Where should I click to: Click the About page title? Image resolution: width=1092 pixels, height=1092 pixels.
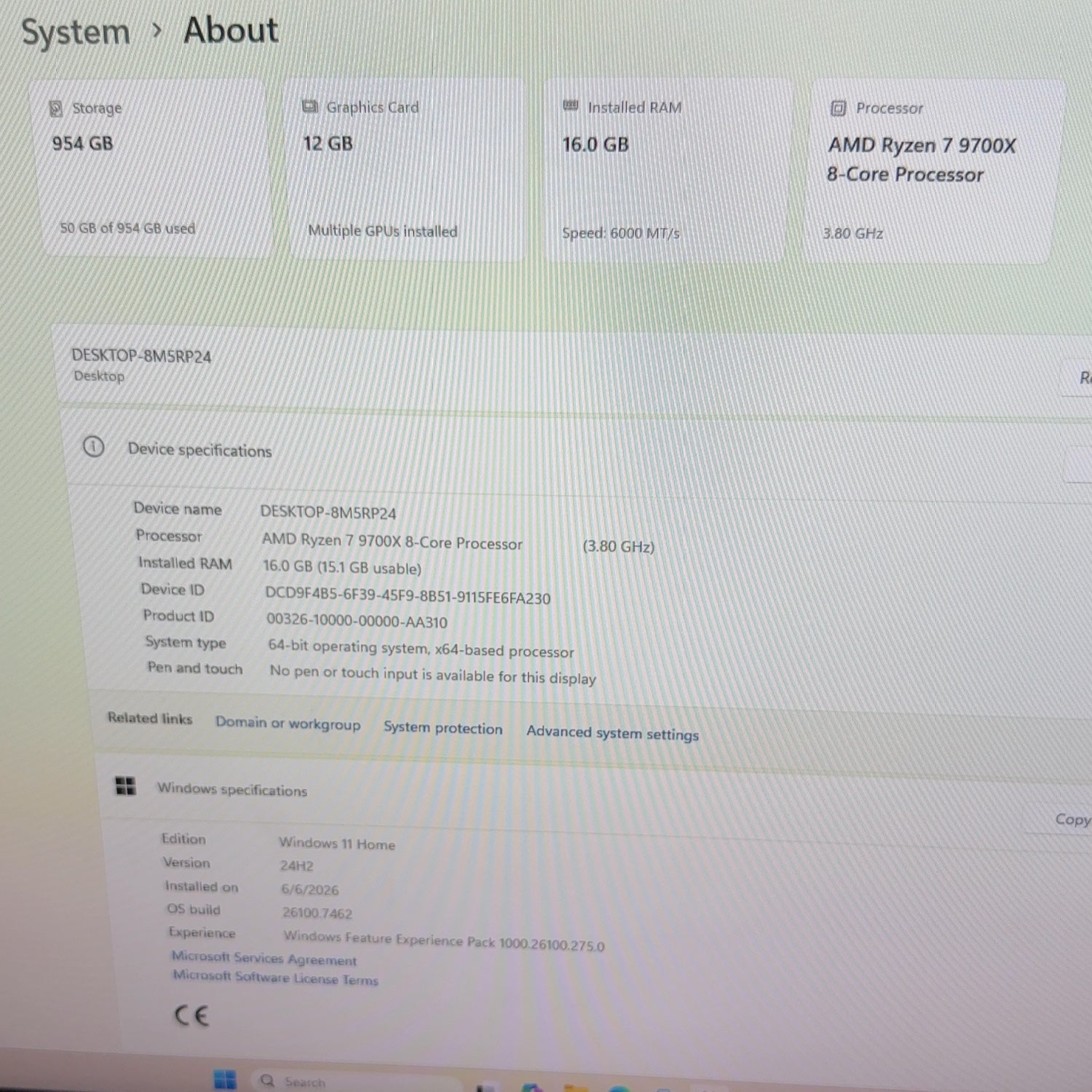(231, 31)
